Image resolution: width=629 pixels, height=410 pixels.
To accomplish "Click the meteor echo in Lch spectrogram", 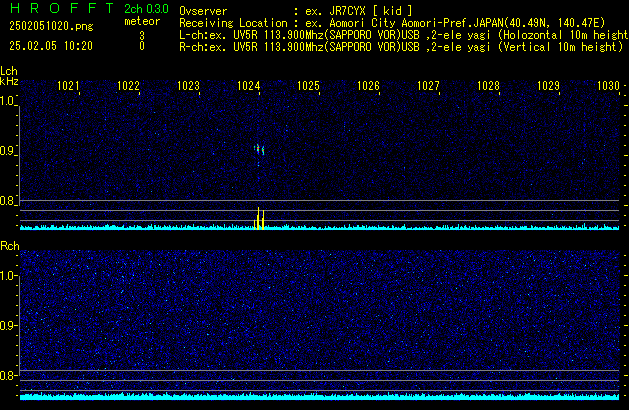I will (259, 150).
